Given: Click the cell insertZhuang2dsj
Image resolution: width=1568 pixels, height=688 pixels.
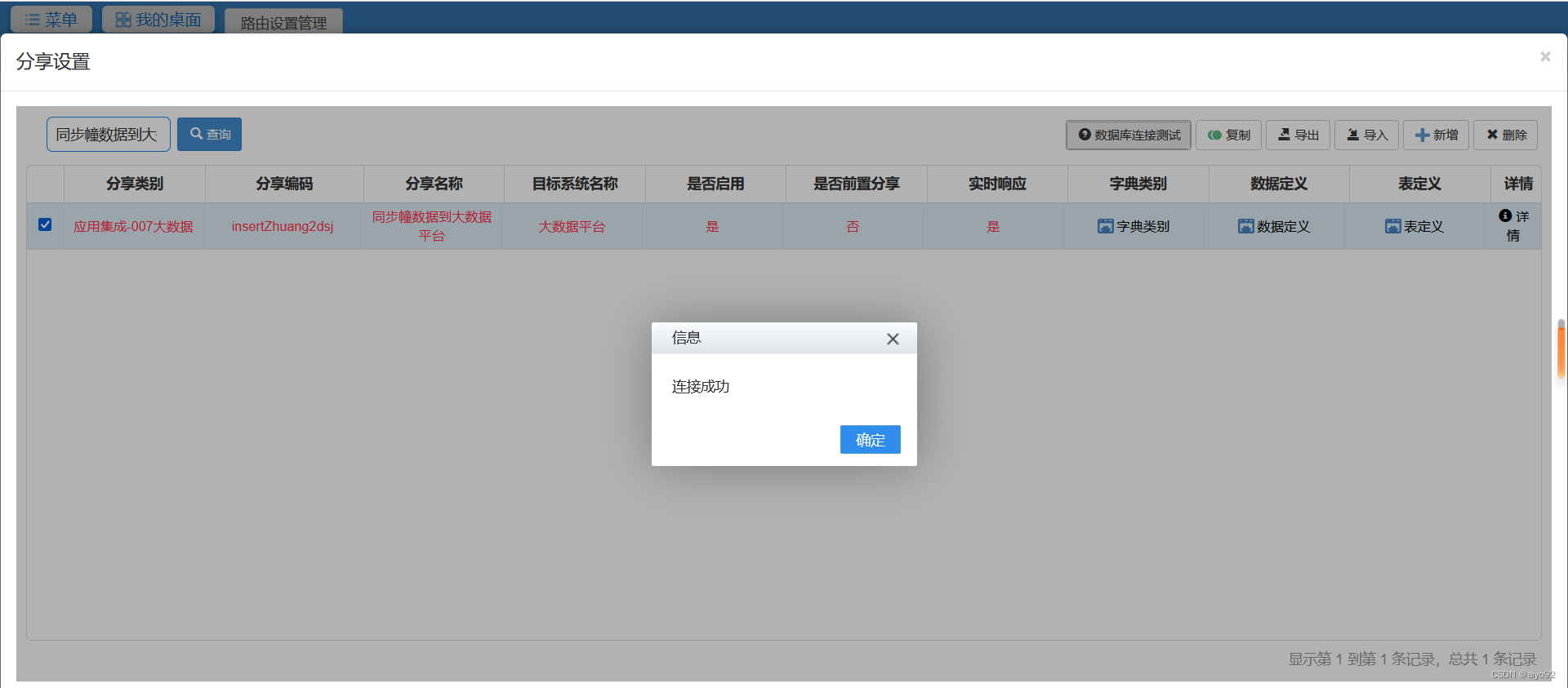Looking at the screenshot, I should pyautogui.click(x=283, y=226).
